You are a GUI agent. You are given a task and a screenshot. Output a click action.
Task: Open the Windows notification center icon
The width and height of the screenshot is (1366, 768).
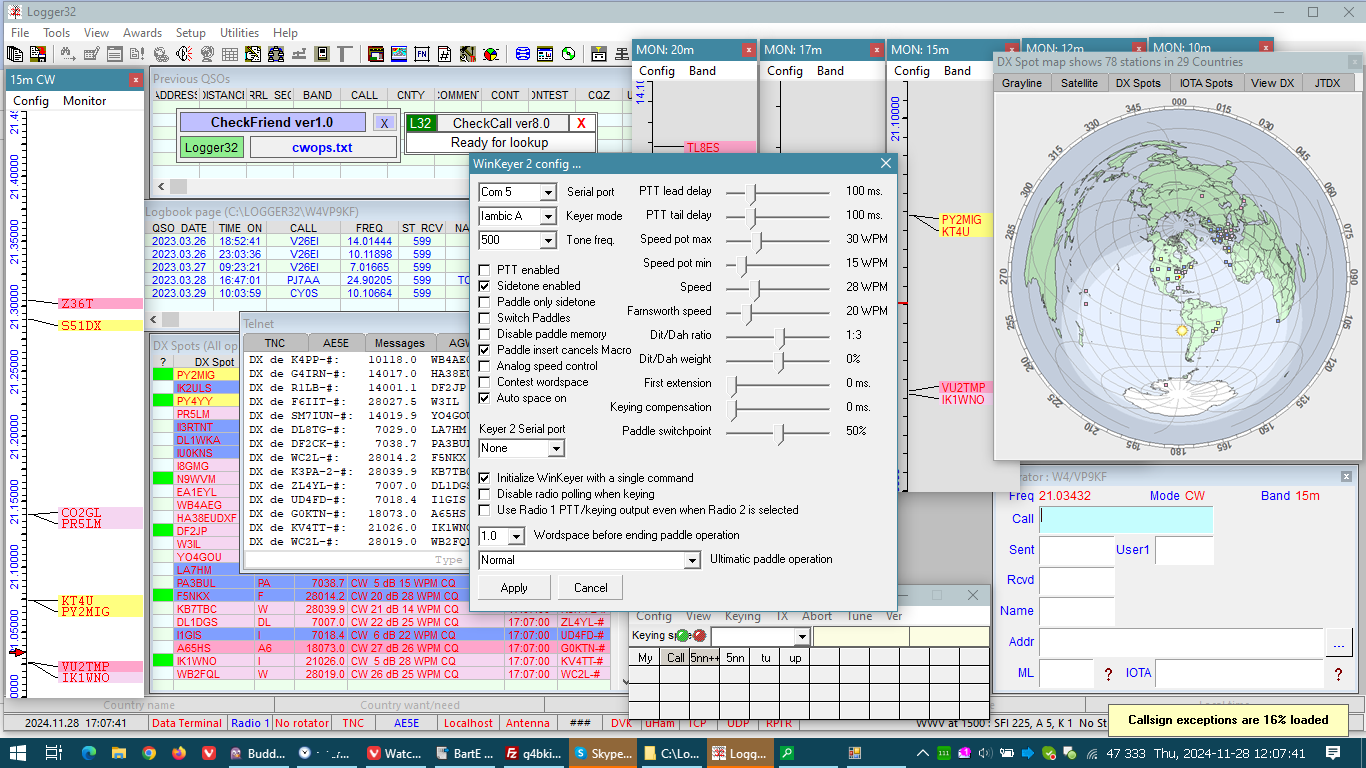[x=1332, y=753]
